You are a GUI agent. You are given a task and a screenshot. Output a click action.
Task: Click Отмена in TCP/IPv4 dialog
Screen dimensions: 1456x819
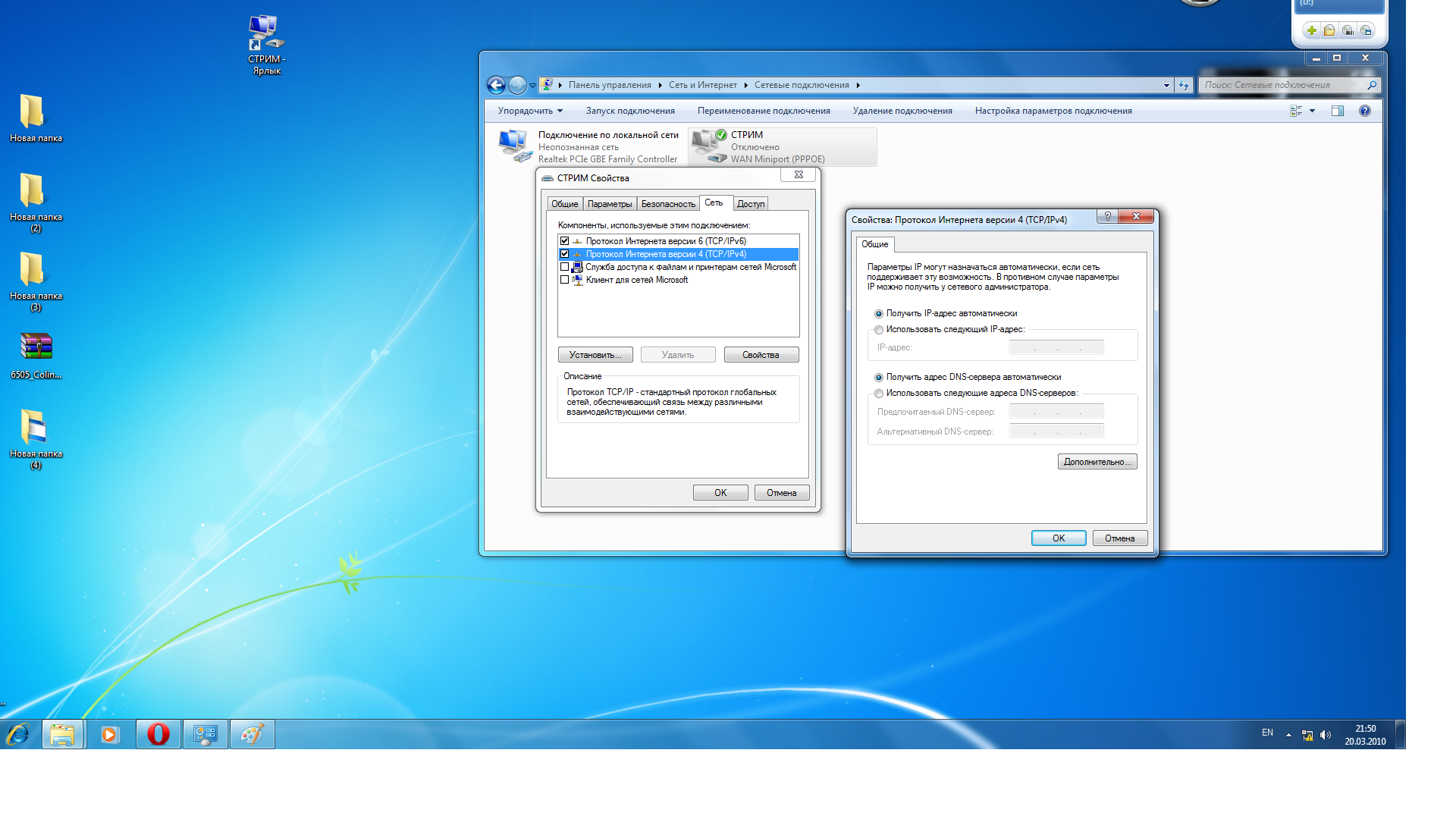point(1120,538)
